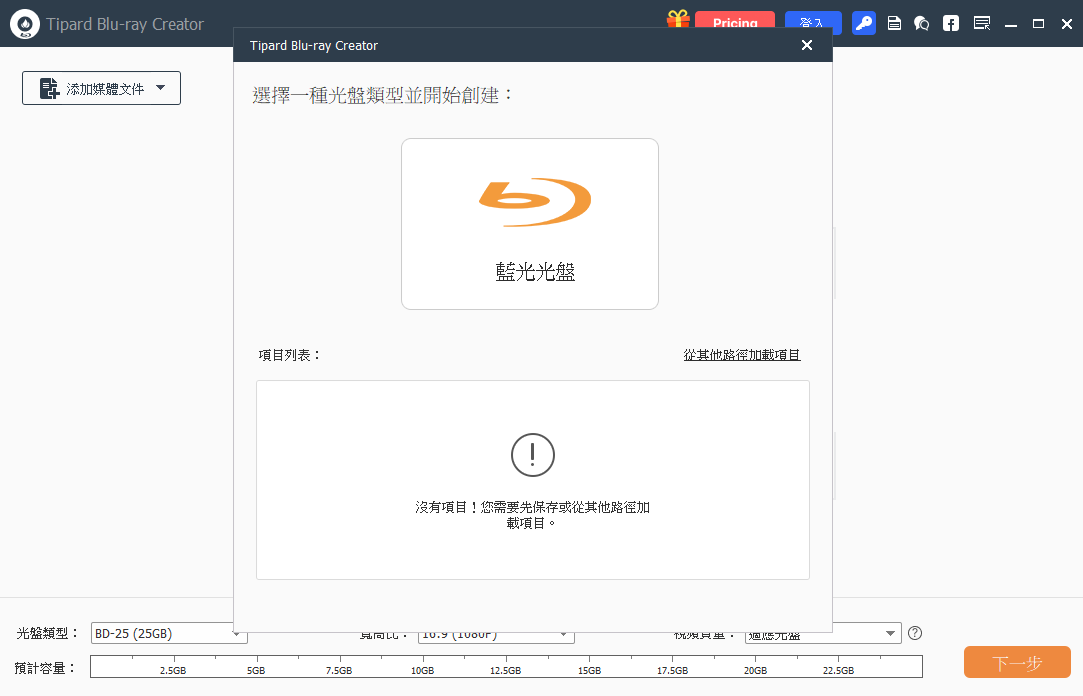Click the orange 下一步 button
The height and width of the screenshot is (696, 1083).
click(x=1017, y=663)
